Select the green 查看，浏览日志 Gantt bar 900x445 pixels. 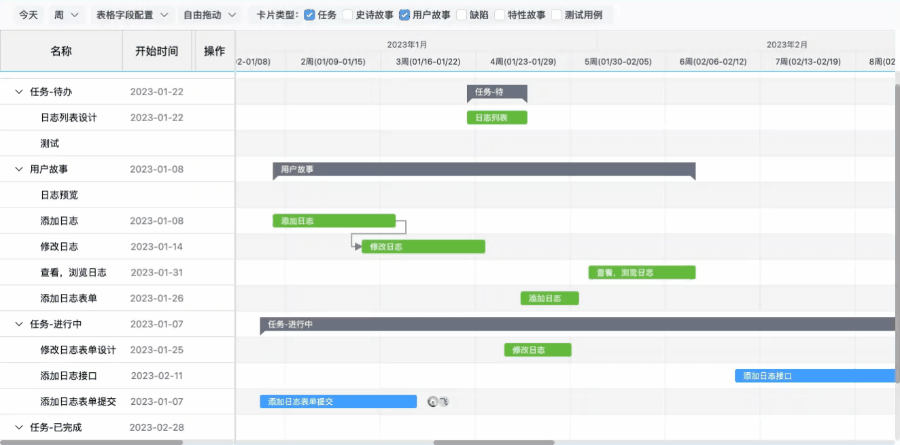click(641, 272)
